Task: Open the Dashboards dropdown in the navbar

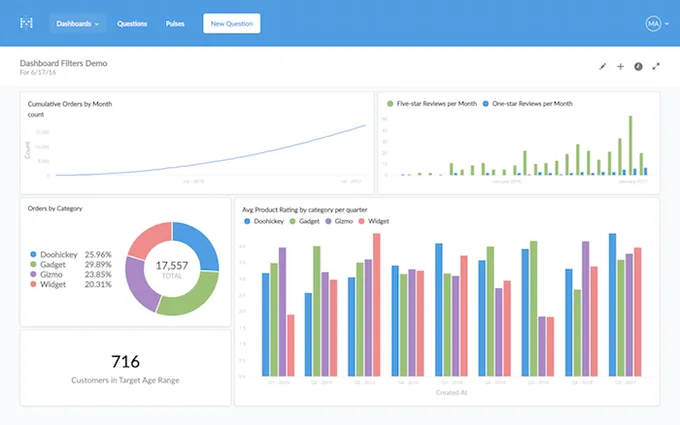Action: pyautogui.click(x=78, y=22)
